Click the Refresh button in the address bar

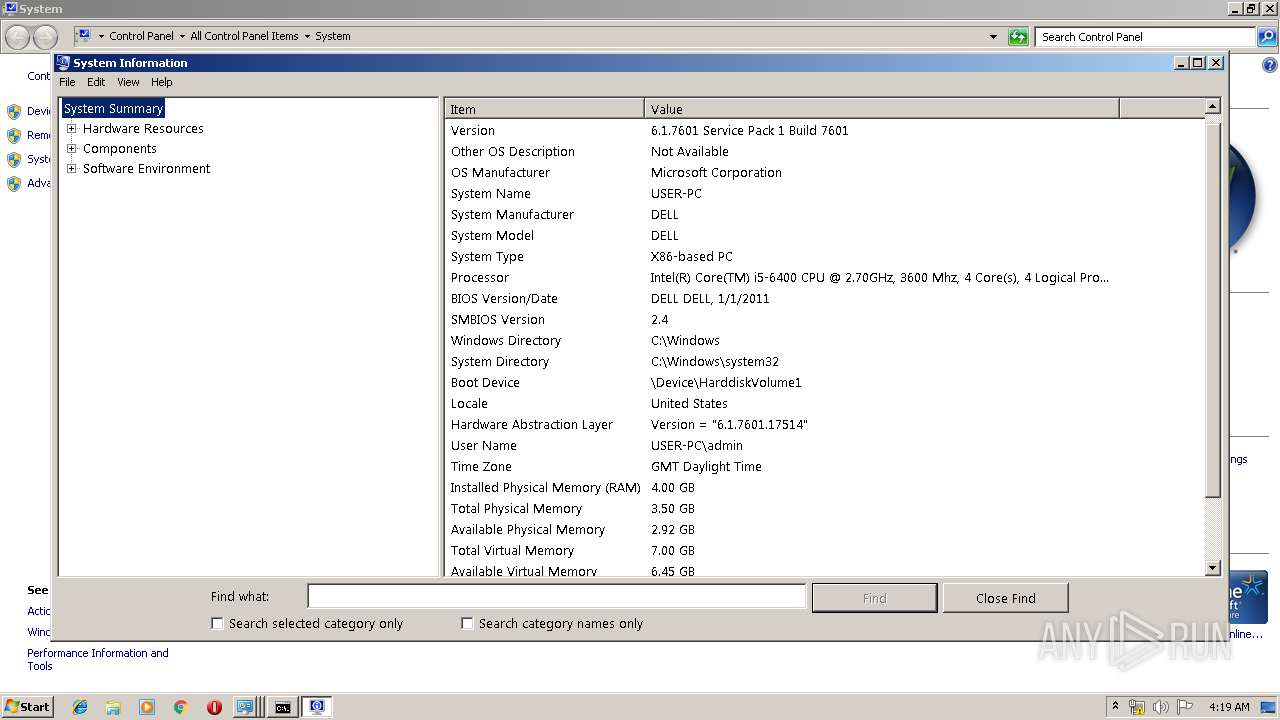click(x=1018, y=37)
